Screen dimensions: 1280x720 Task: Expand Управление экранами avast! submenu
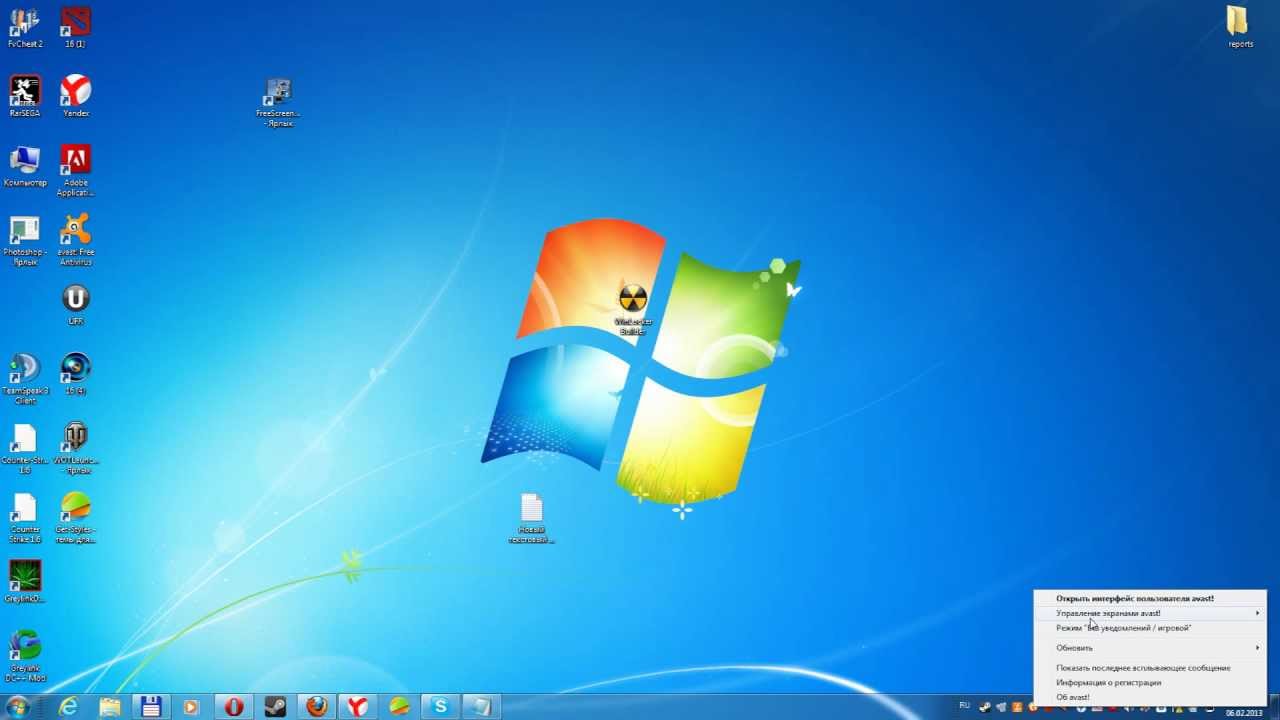(1150, 613)
